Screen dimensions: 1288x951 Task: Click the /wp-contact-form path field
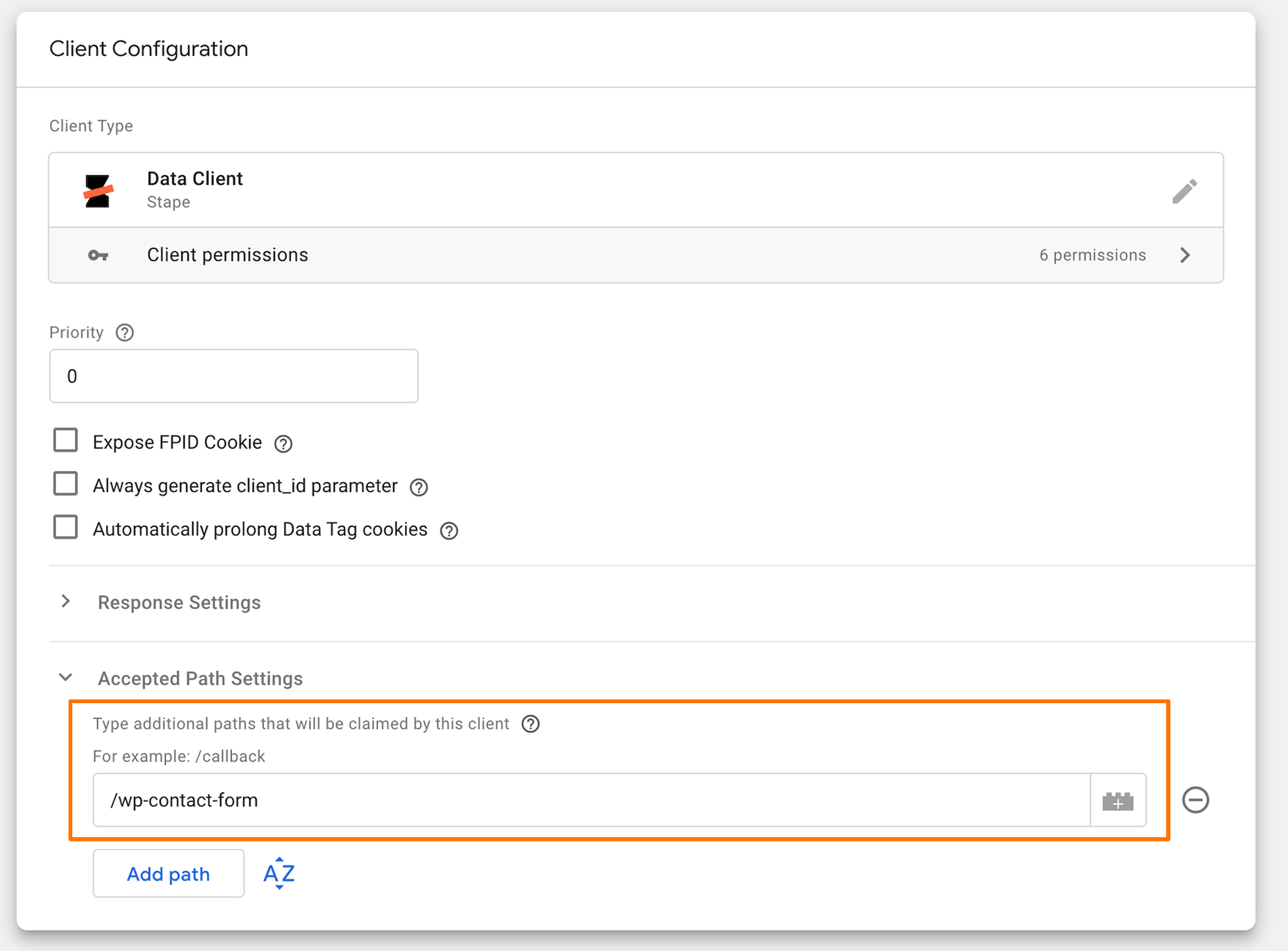[592, 800]
